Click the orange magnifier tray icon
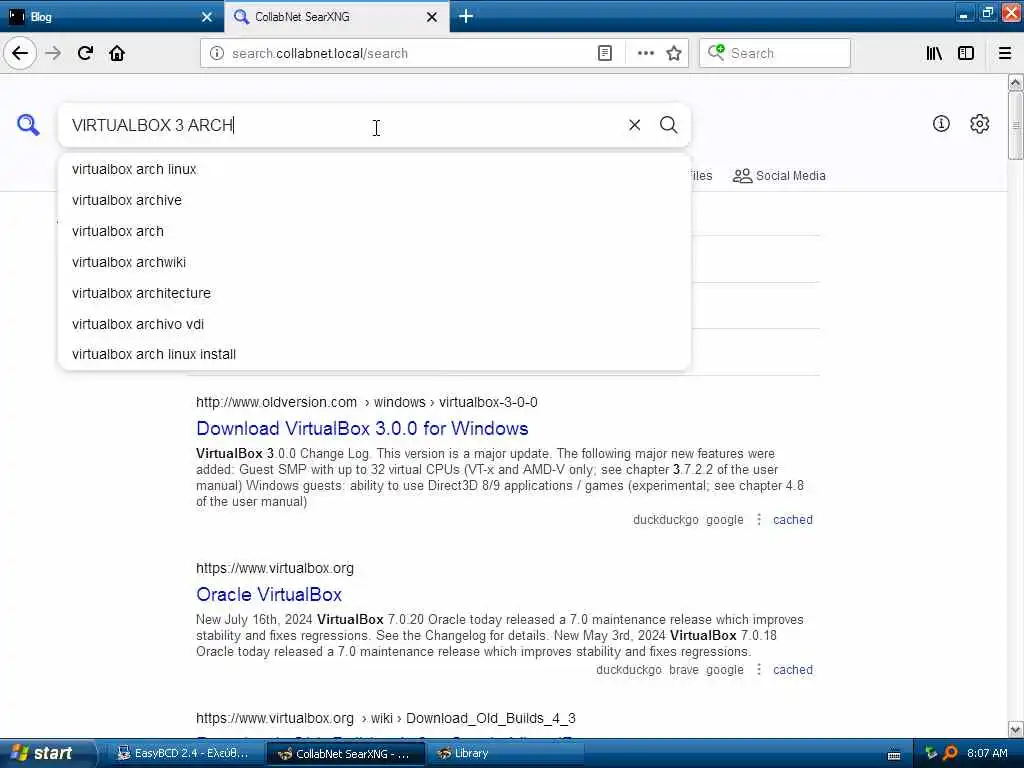Viewport: 1024px width, 768px height. pyautogui.click(x=950, y=754)
